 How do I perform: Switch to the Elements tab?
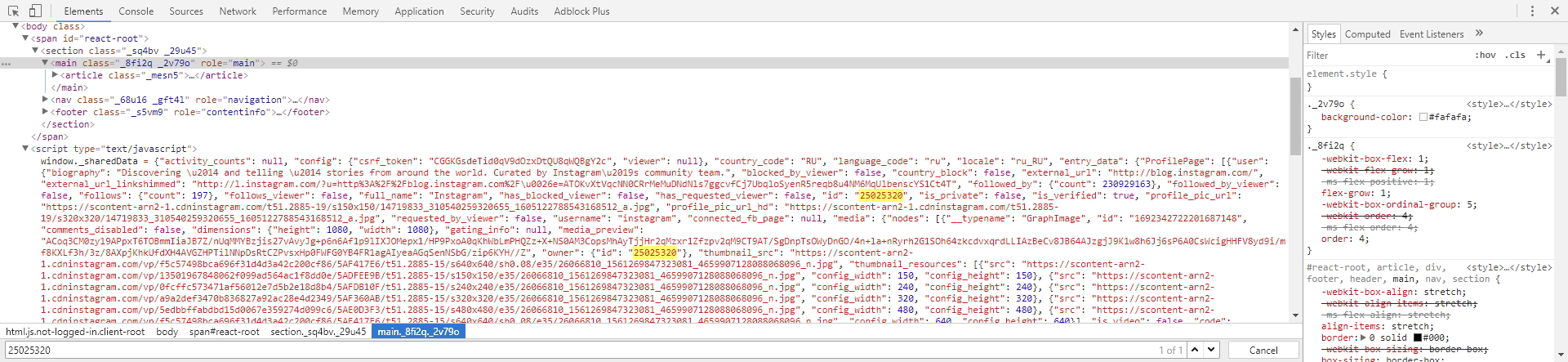coord(83,11)
